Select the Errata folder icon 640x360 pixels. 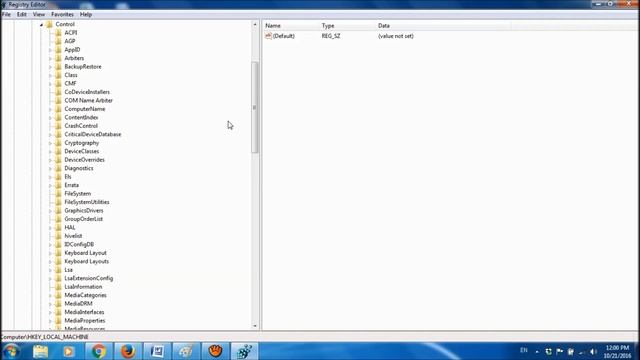[x=58, y=185]
